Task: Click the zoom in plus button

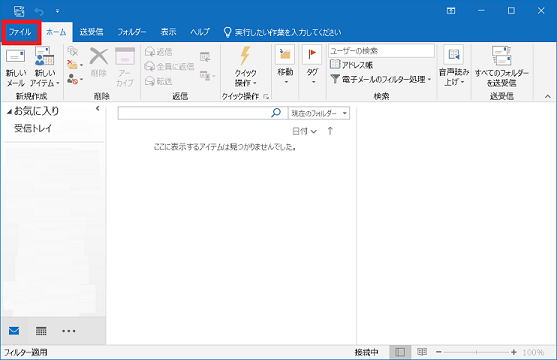Action: 514,352
